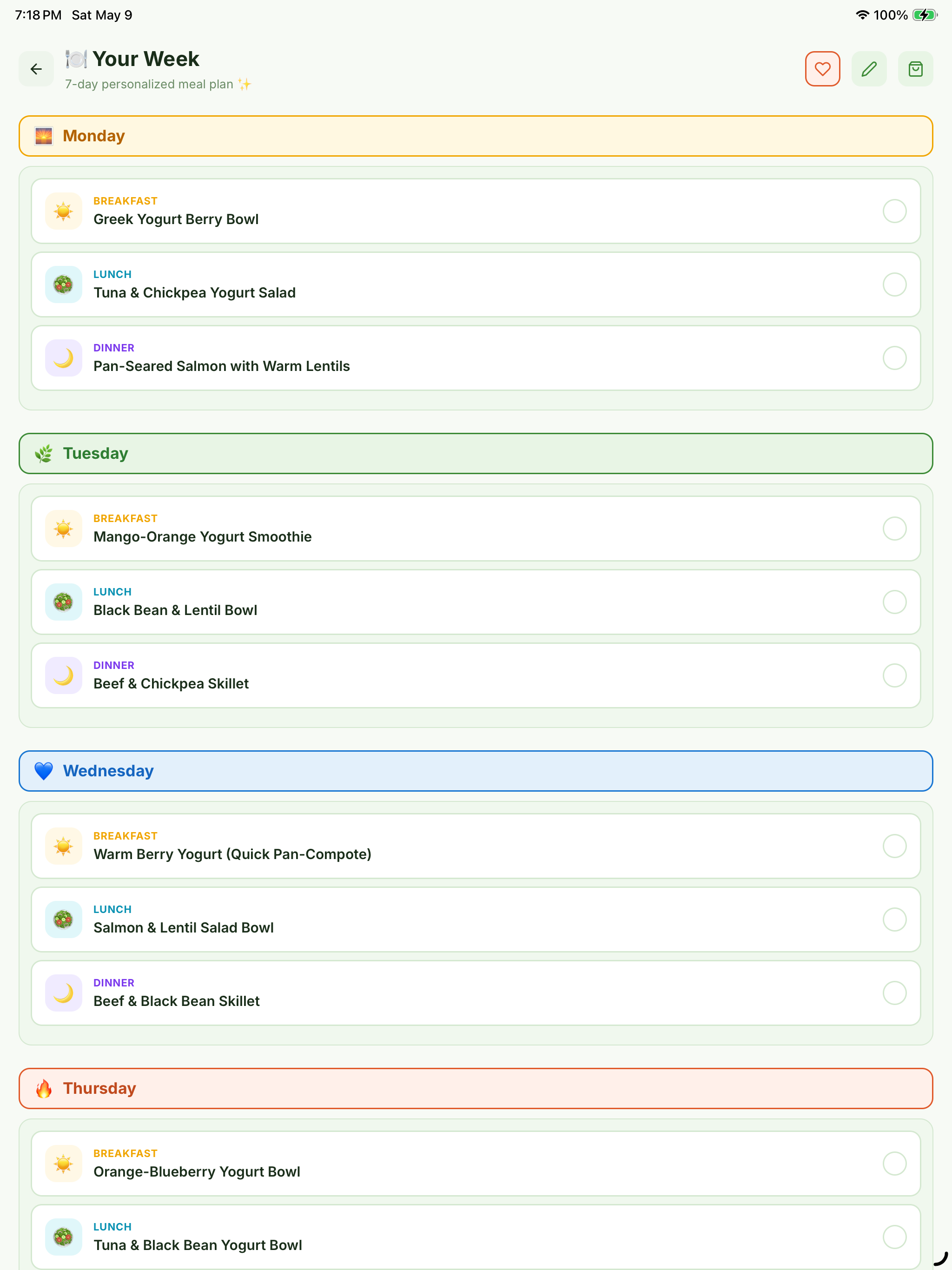Tap the heart favorite icon

point(822,69)
